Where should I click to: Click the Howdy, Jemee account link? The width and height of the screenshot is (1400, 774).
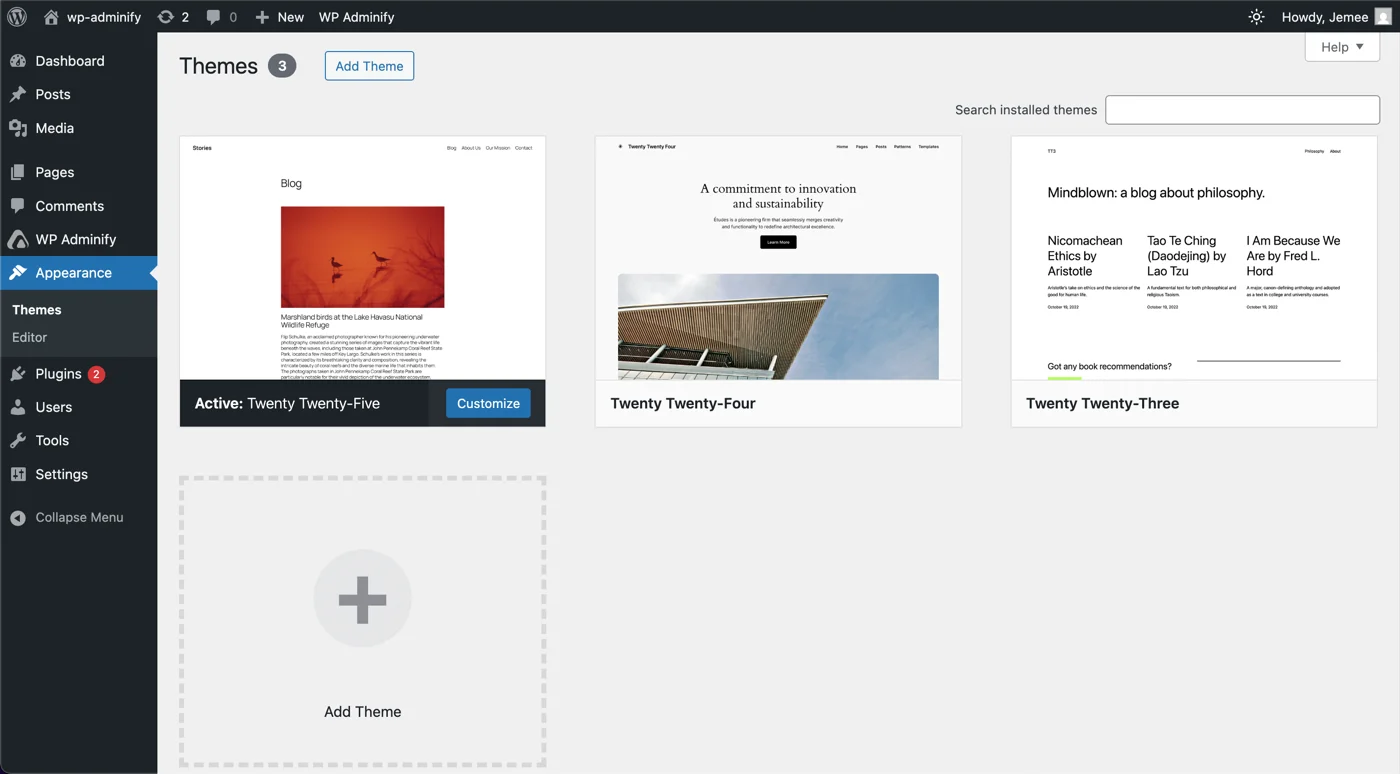tap(1324, 17)
